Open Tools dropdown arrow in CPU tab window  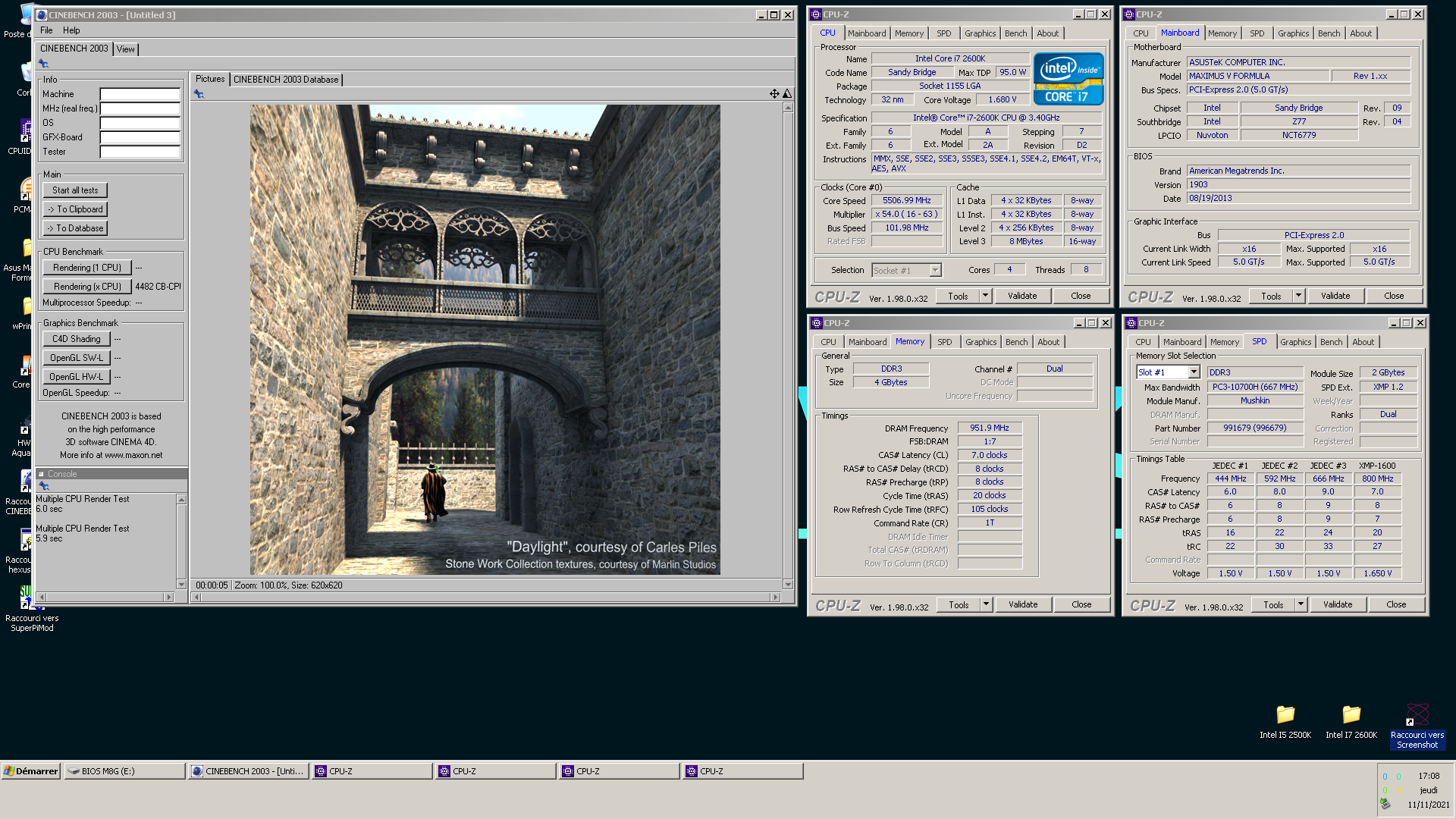pyautogui.click(x=986, y=296)
